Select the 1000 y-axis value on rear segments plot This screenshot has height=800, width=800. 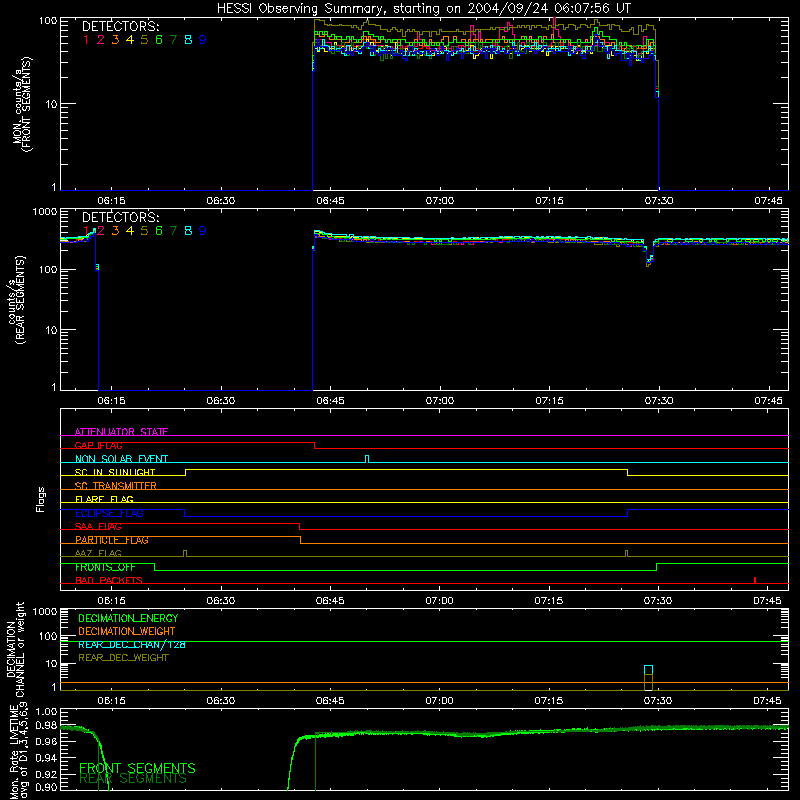pyautogui.click(x=45, y=212)
